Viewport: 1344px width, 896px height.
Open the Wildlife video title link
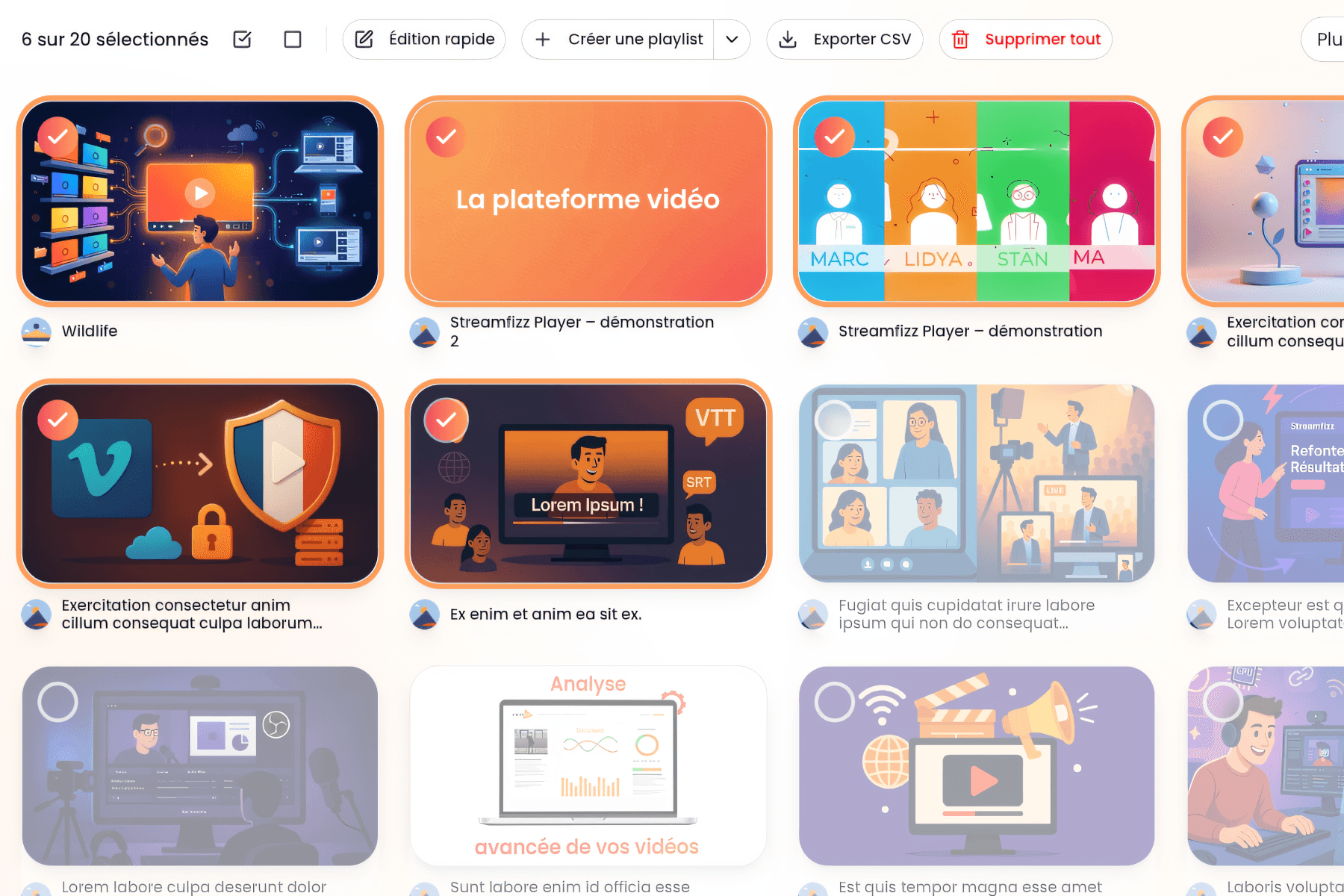click(89, 332)
